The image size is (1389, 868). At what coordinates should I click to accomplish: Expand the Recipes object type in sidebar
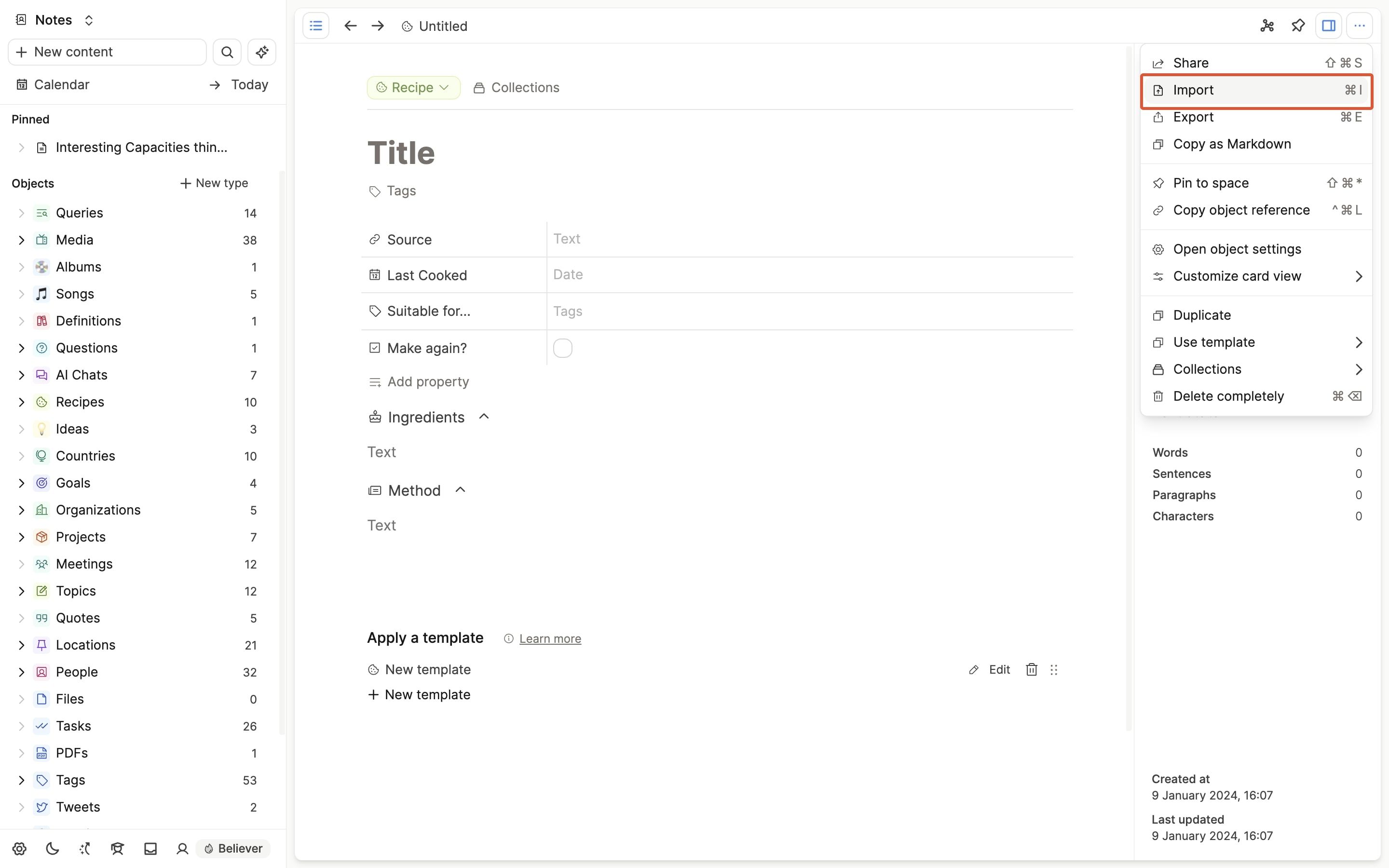(21, 402)
